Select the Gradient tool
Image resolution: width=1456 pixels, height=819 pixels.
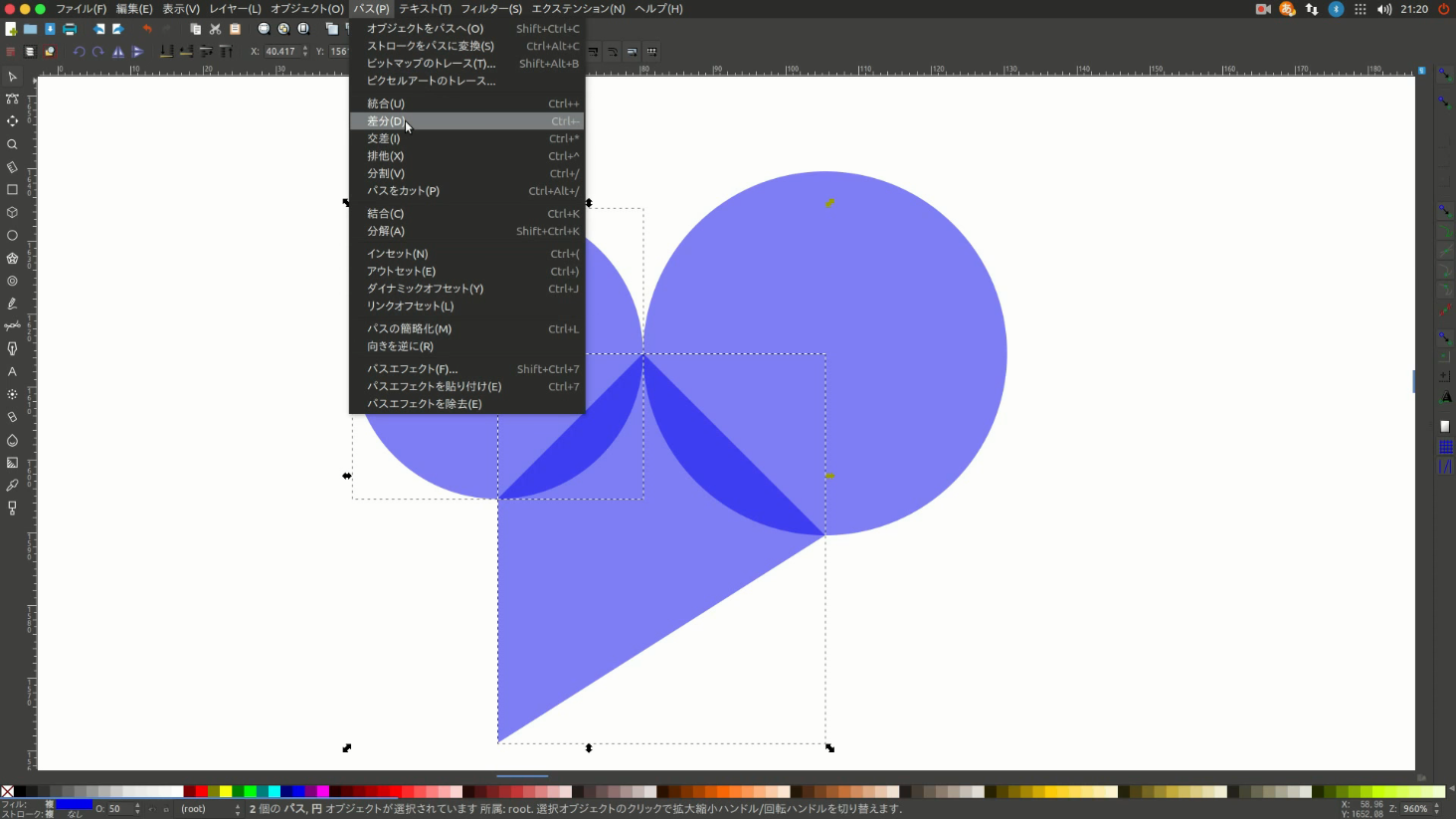(12, 463)
